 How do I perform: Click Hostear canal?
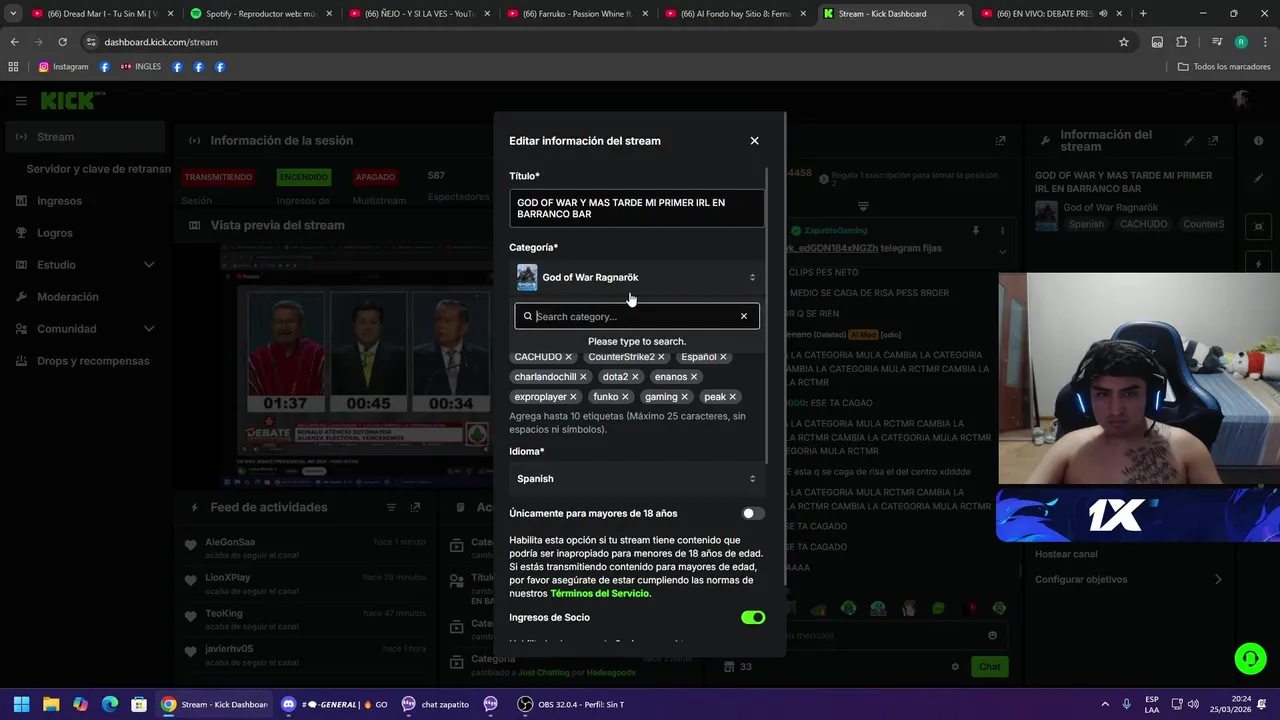coord(1066,554)
